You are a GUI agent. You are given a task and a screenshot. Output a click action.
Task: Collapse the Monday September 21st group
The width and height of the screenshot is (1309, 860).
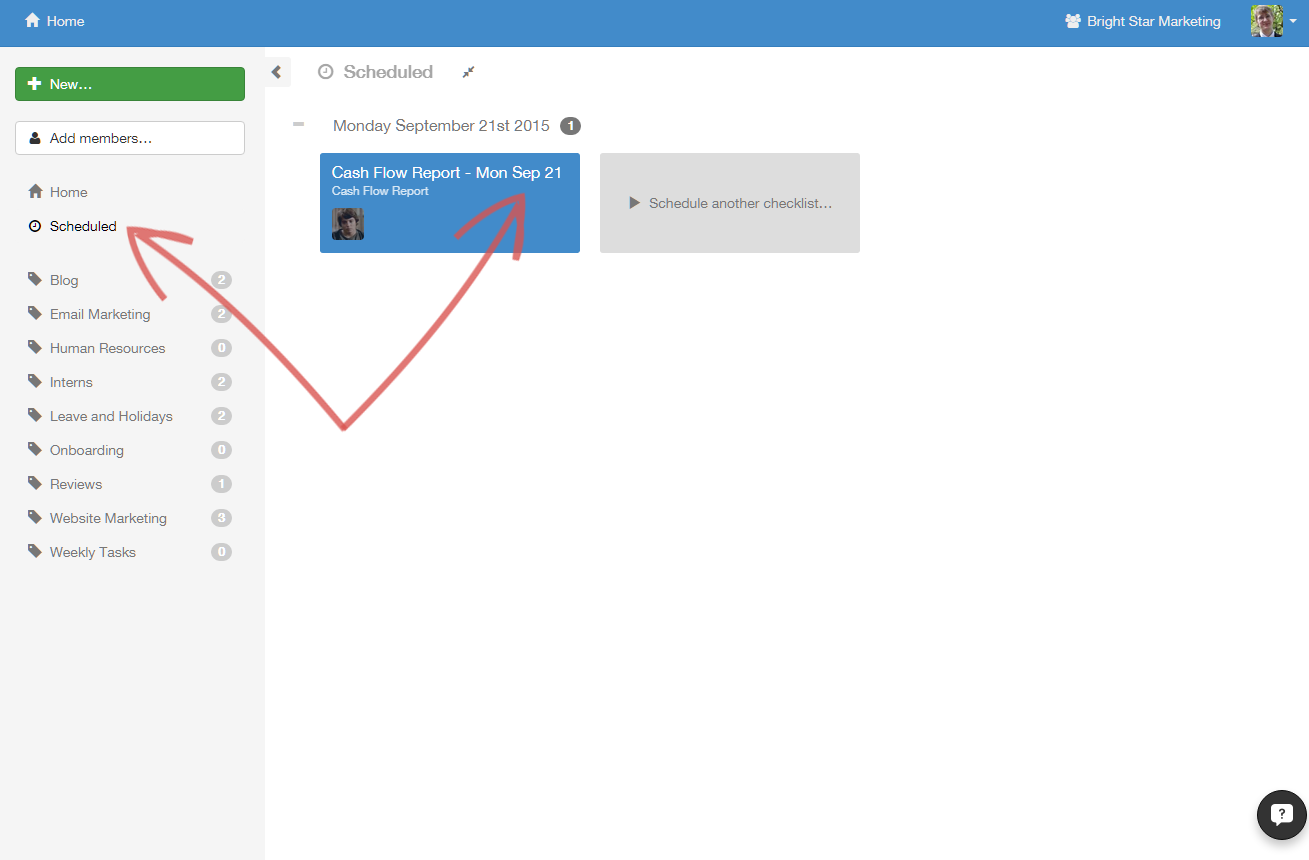point(298,125)
